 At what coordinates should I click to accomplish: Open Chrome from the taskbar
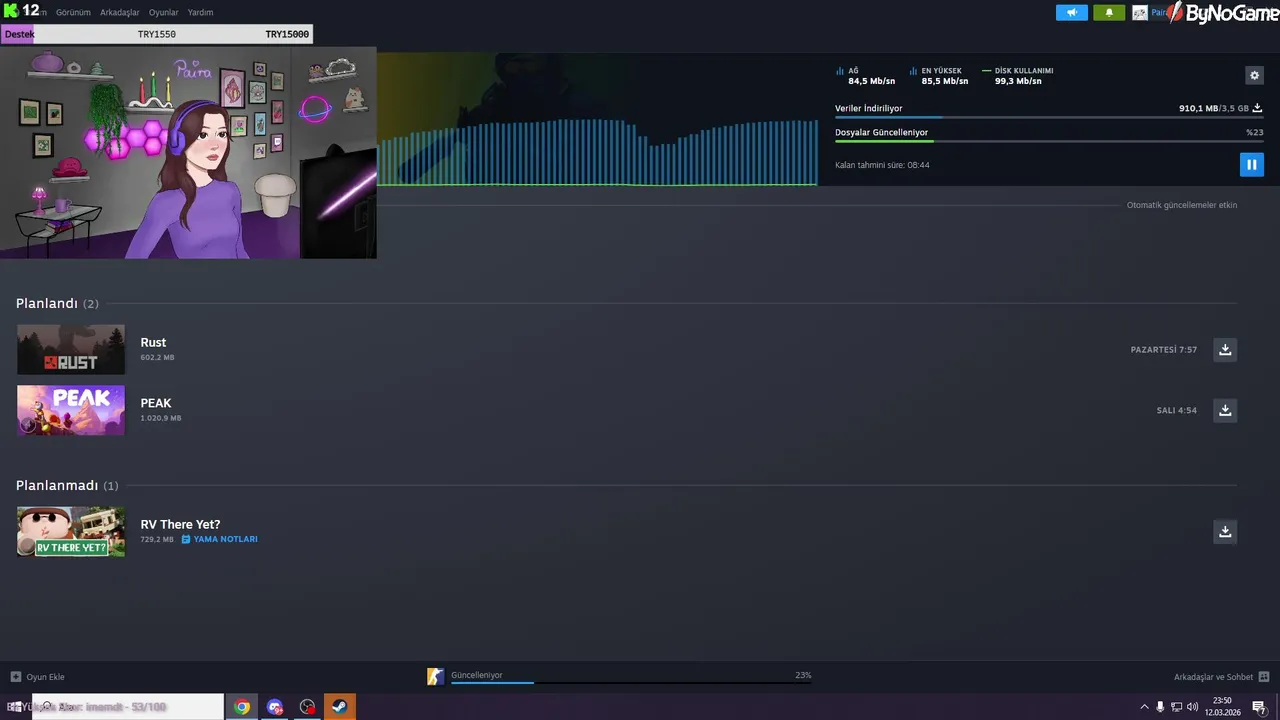click(x=241, y=707)
